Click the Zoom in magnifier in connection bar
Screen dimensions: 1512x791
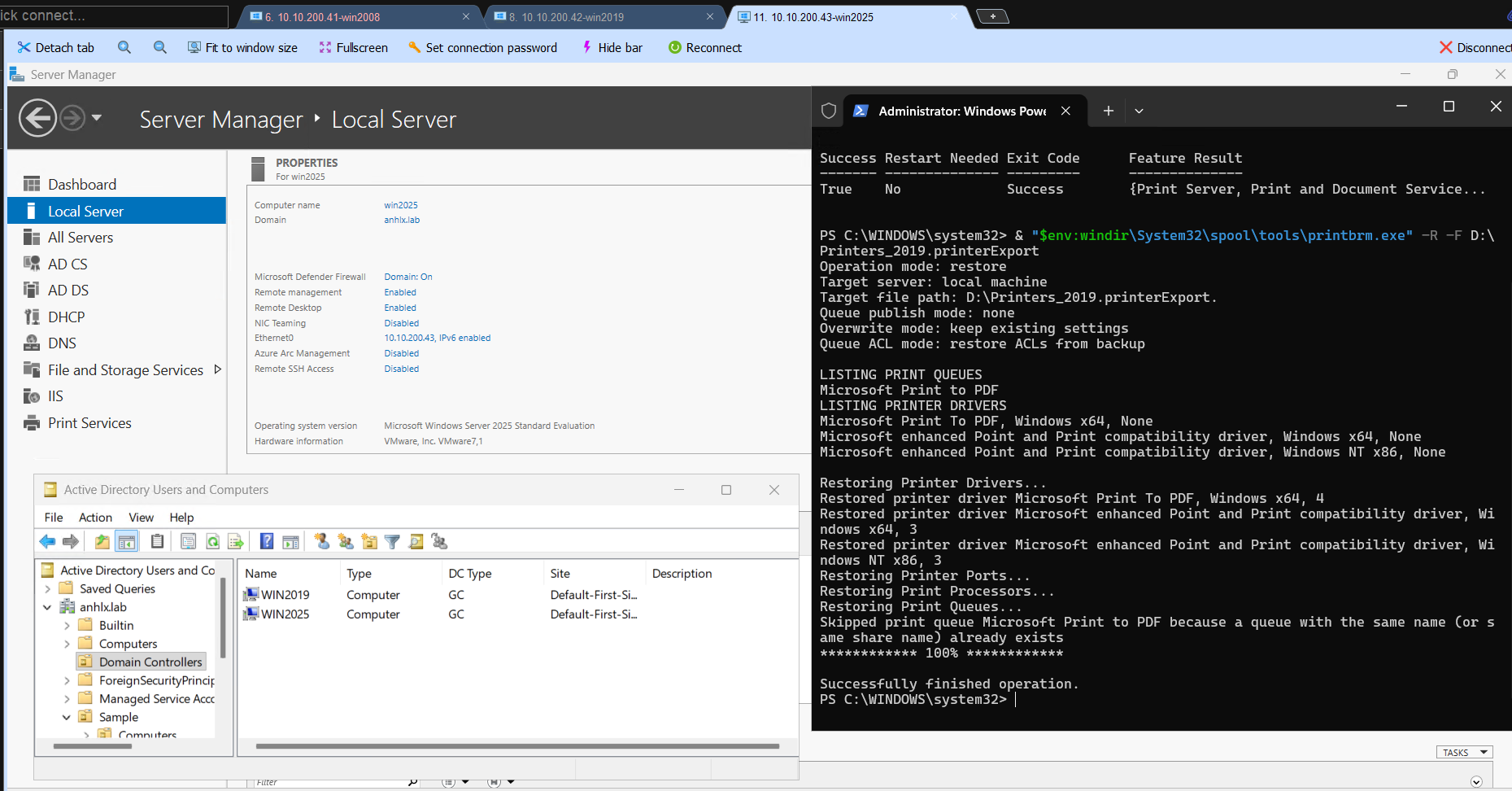(124, 47)
